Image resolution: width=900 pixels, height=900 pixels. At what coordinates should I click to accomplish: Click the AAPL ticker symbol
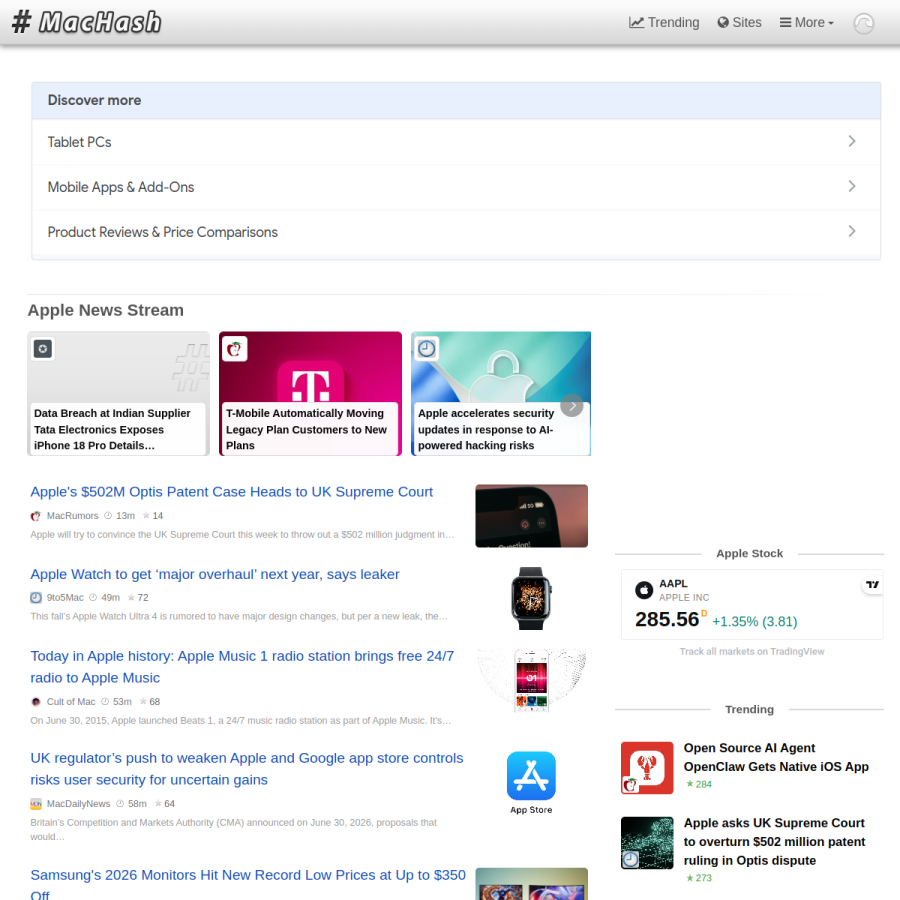tap(673, 584)
